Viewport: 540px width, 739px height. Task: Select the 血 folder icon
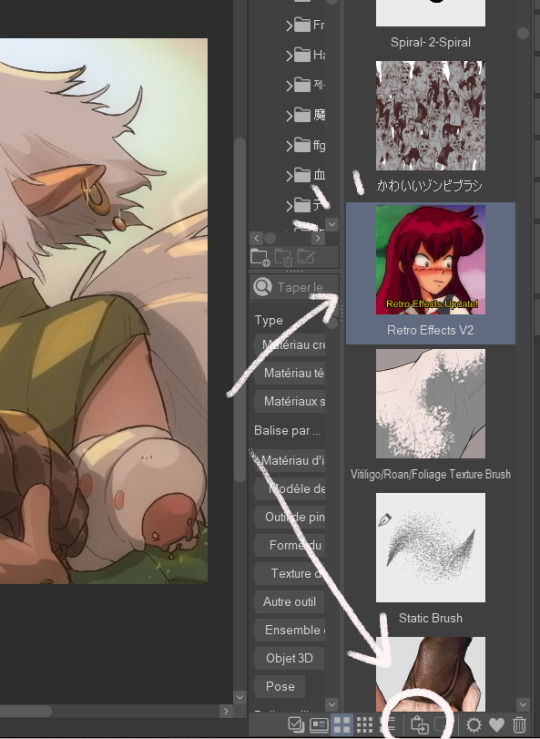302,175
